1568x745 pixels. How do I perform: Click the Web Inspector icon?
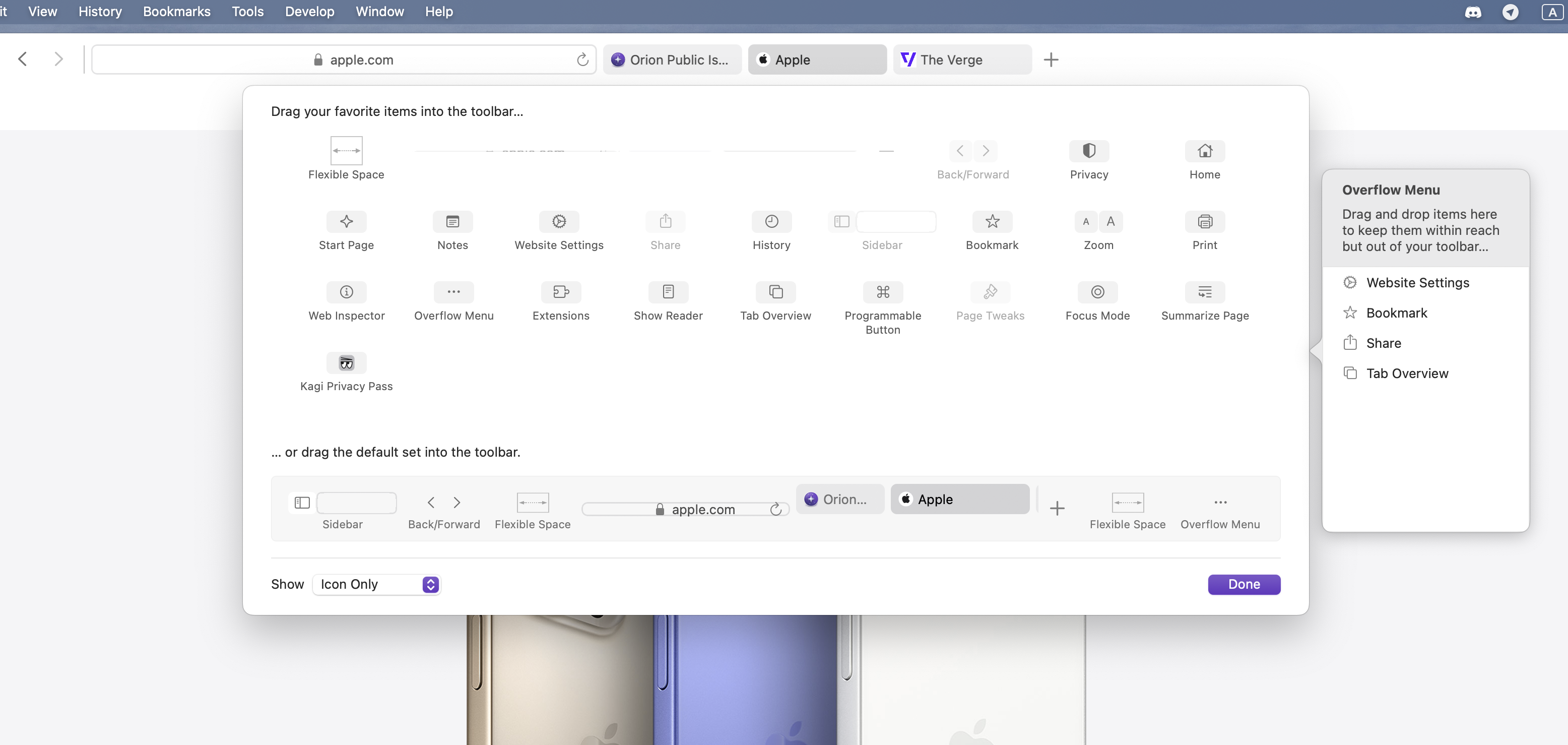pos(346,292)
